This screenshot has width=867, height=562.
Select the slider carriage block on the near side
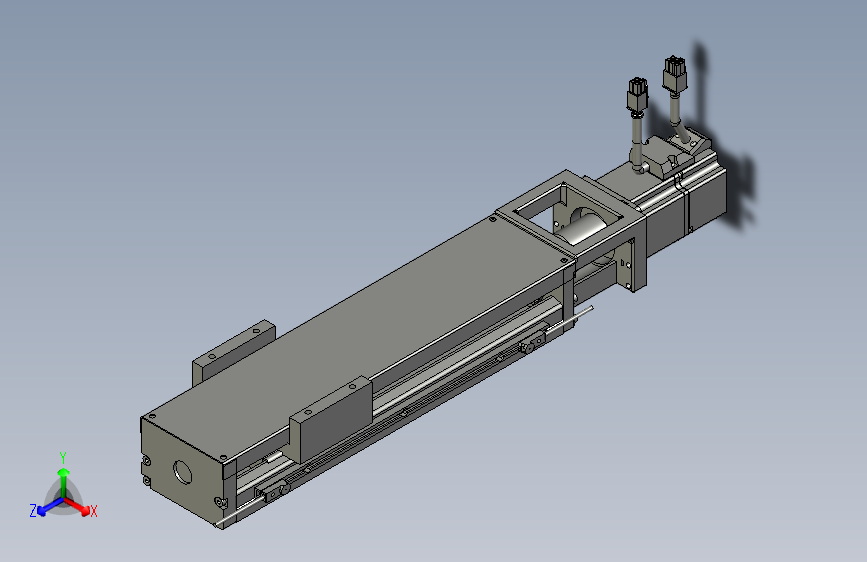330,420
